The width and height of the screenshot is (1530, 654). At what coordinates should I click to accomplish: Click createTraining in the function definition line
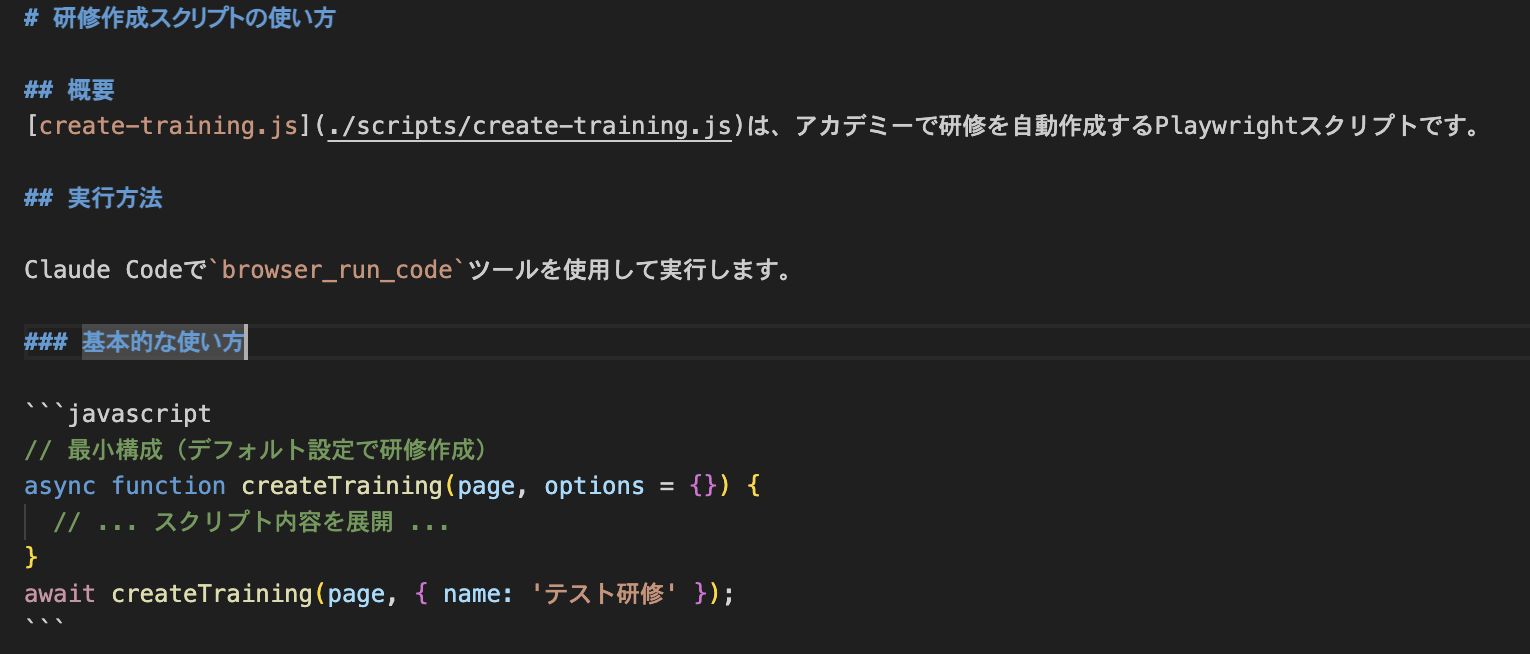point(342,485)
